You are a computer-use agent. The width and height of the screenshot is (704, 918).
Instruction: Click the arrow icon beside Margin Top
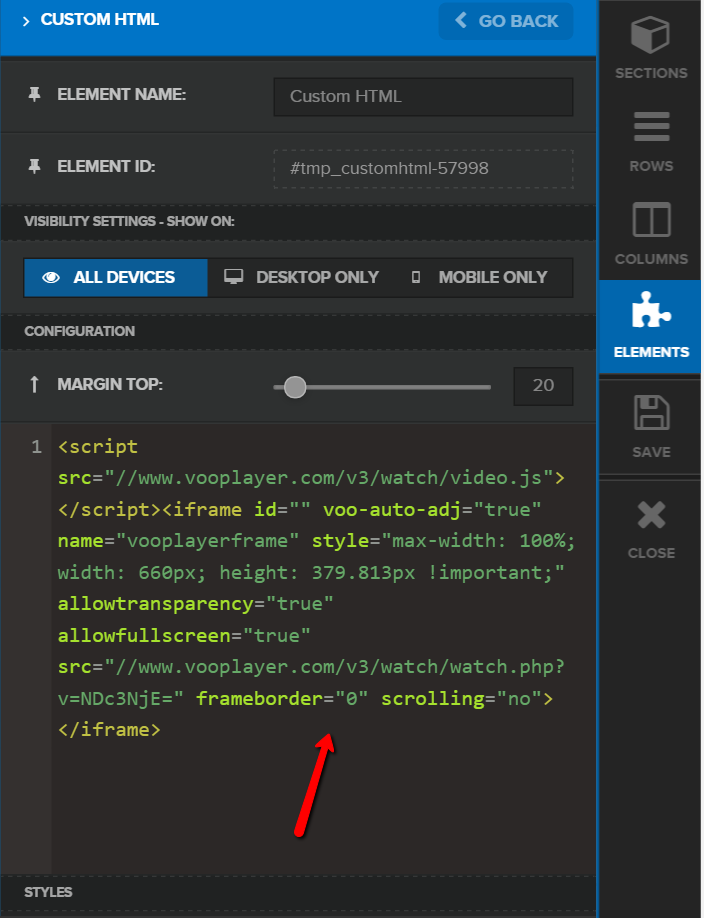click(x=34, y=385)
